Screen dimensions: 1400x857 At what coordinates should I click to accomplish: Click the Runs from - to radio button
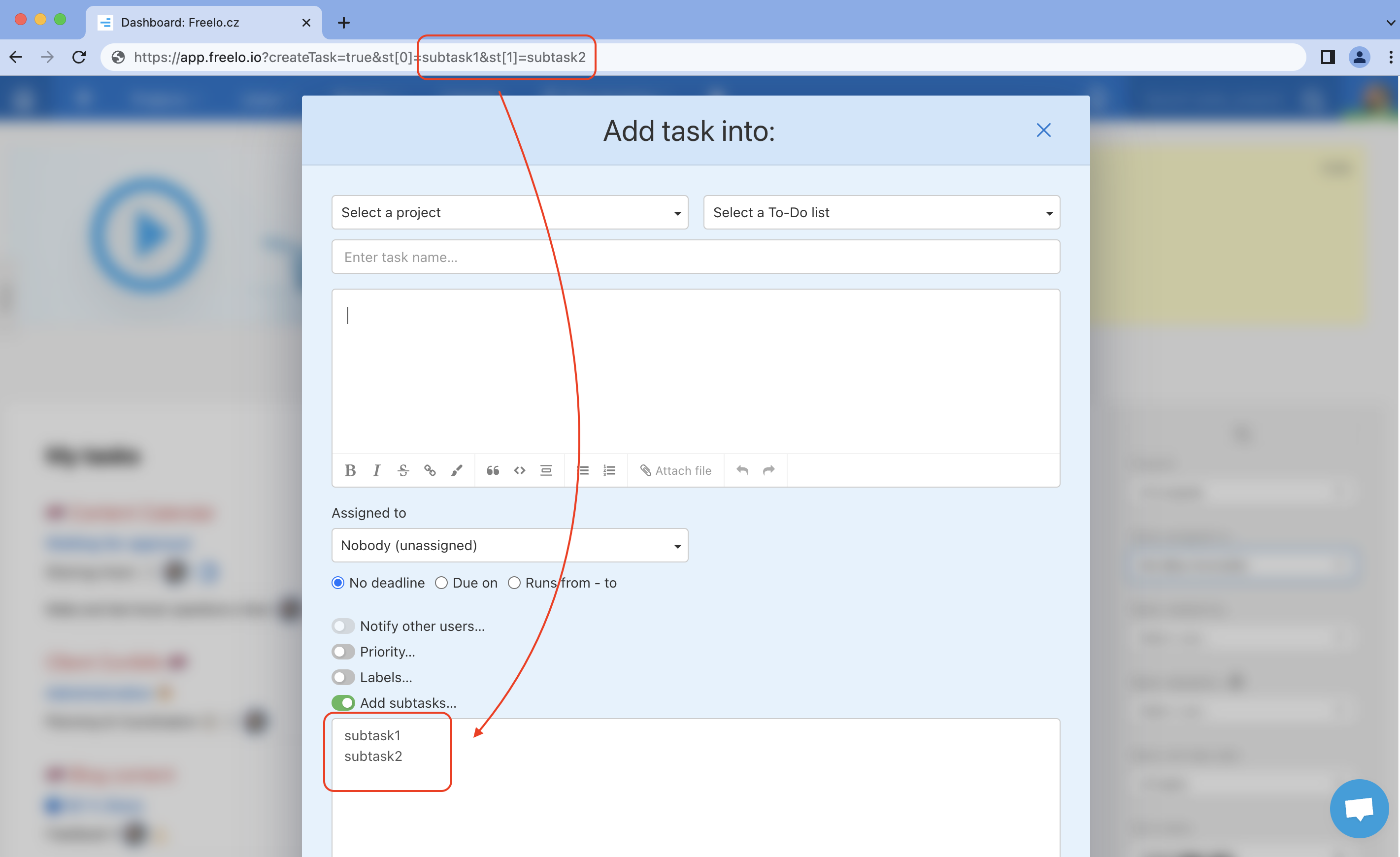[x=512, y=582]
